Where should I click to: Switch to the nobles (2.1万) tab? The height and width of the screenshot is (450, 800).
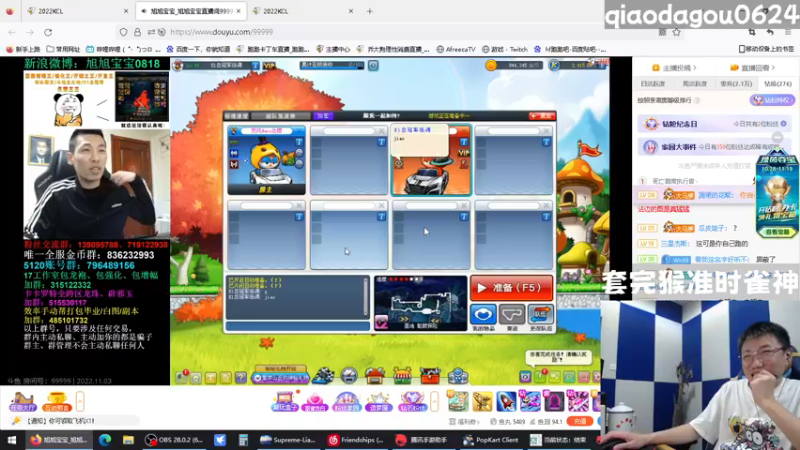coord(736,84)
